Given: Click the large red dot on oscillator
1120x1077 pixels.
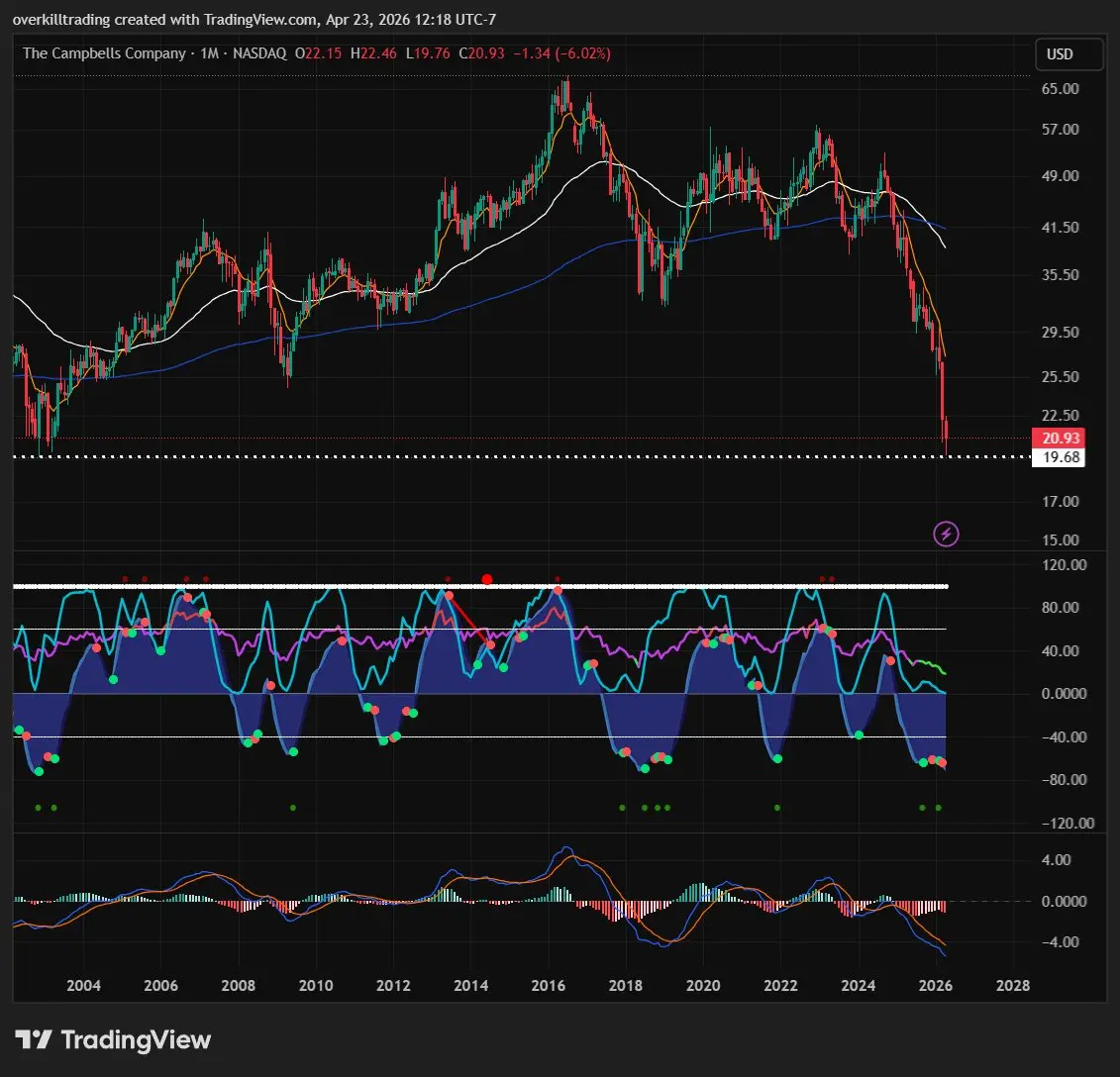Looking at the screenshot, I should pyautogui.click(x=486, y=579).
